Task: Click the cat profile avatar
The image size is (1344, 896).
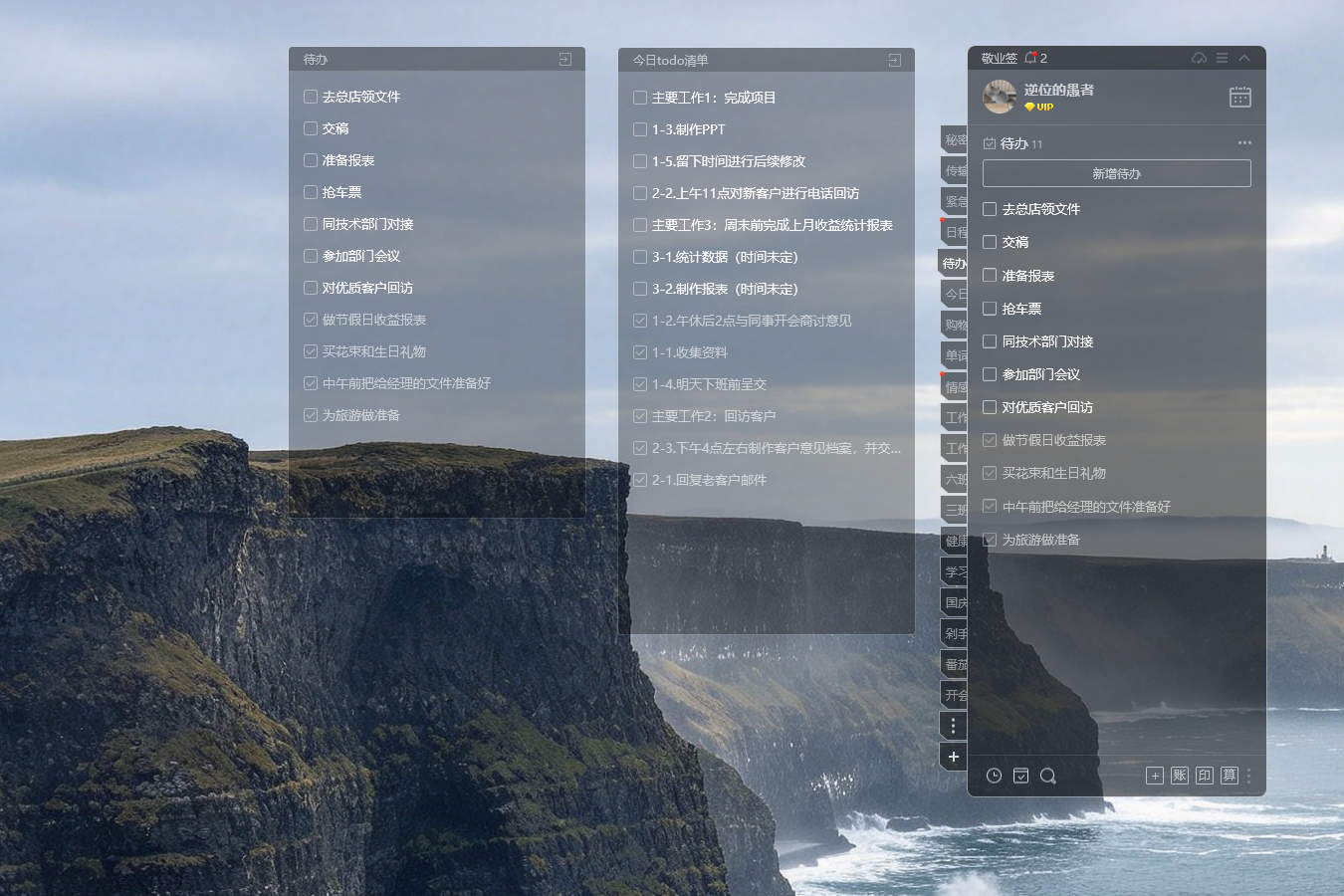Action: (1000, 97)
